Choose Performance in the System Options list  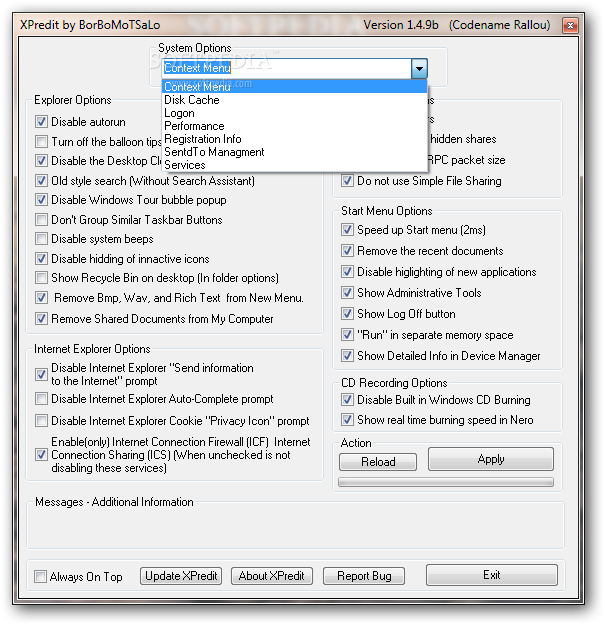pyautogui.click(x=295, y=126)
